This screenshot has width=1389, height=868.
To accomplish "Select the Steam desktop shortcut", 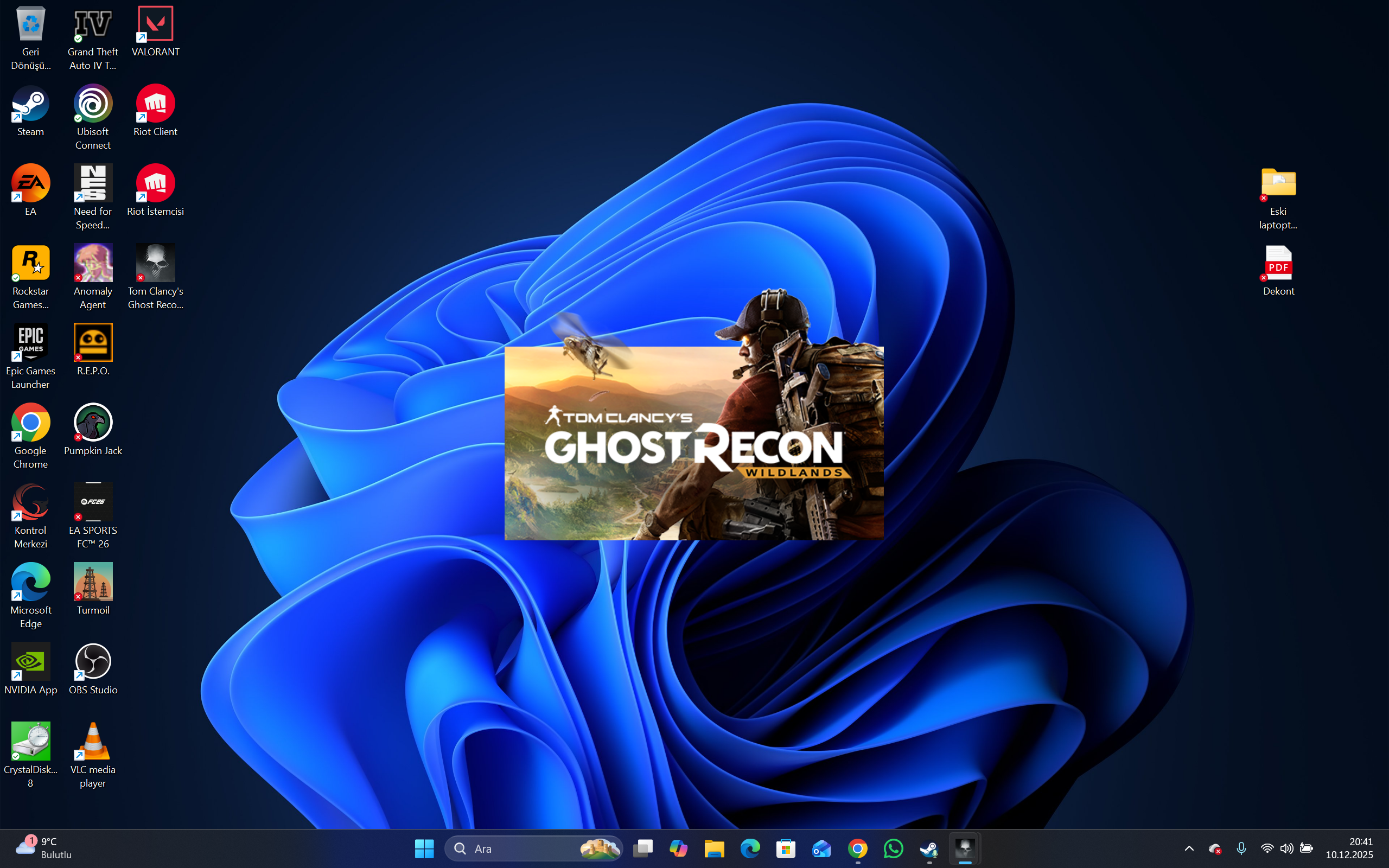I will pyautogui.click(x=30, y=111).
